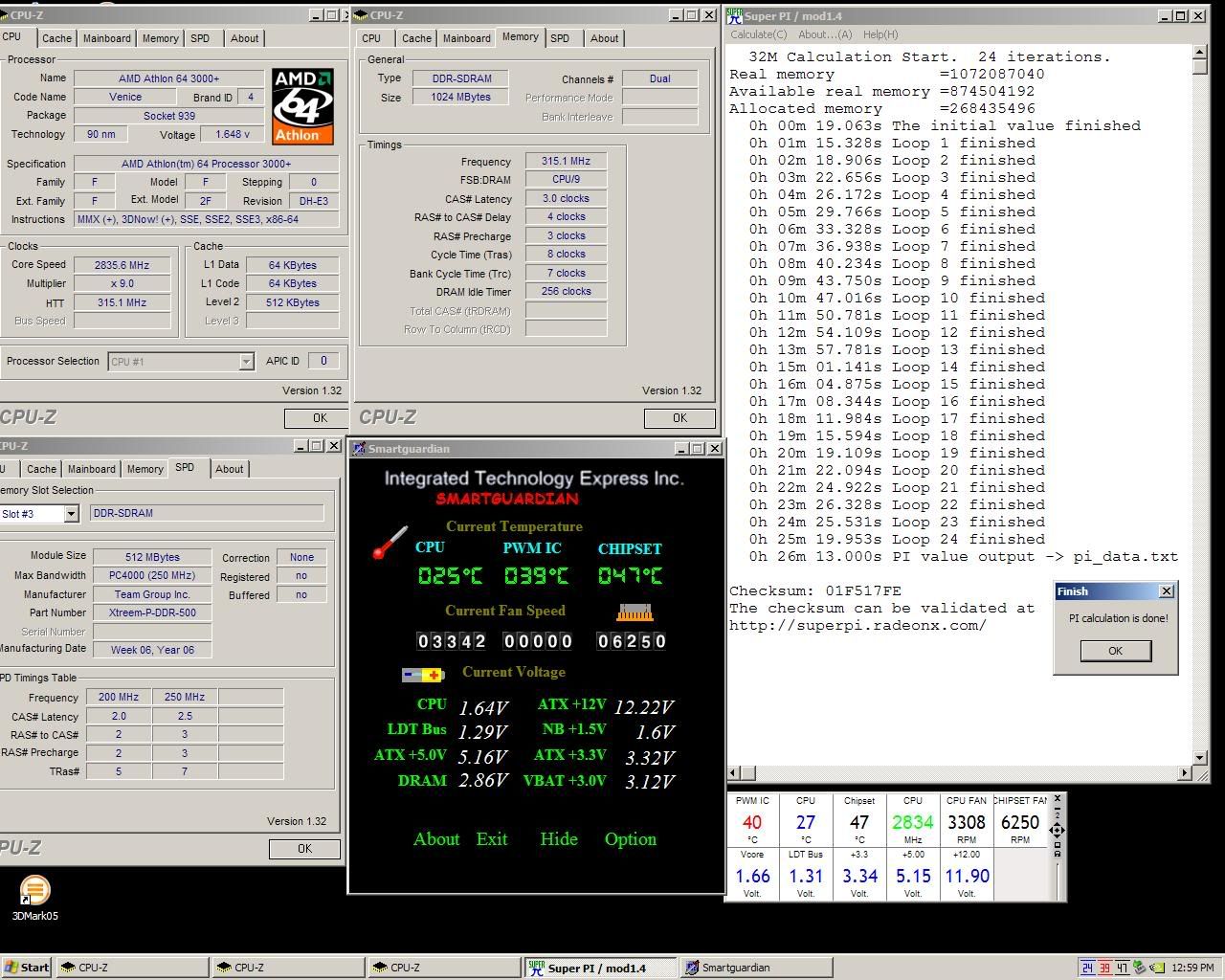The width and height of the screenshot is (1225, 980).
Task: Click Super PI title bar icon
Action: (734, 15)
